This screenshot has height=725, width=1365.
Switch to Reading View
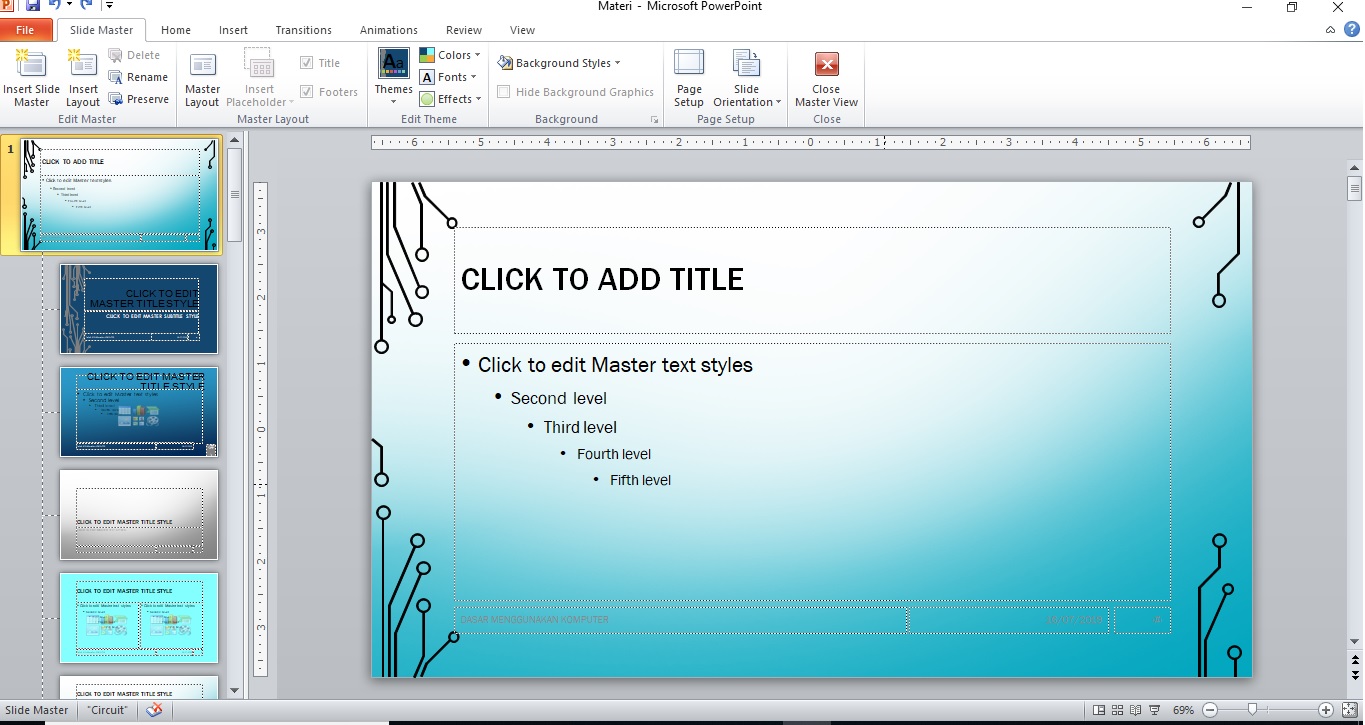coord(1137,710)
